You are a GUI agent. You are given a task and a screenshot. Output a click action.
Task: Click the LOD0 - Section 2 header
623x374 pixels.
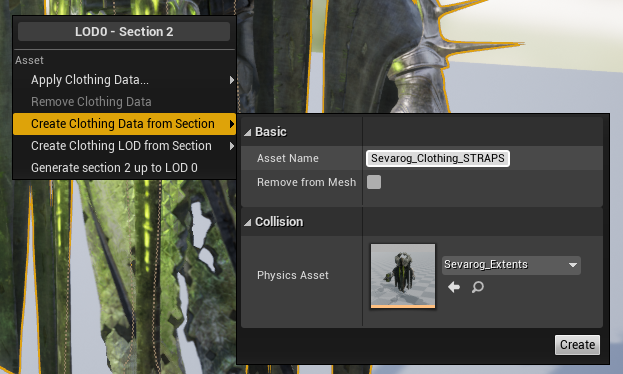click(124, 32)
